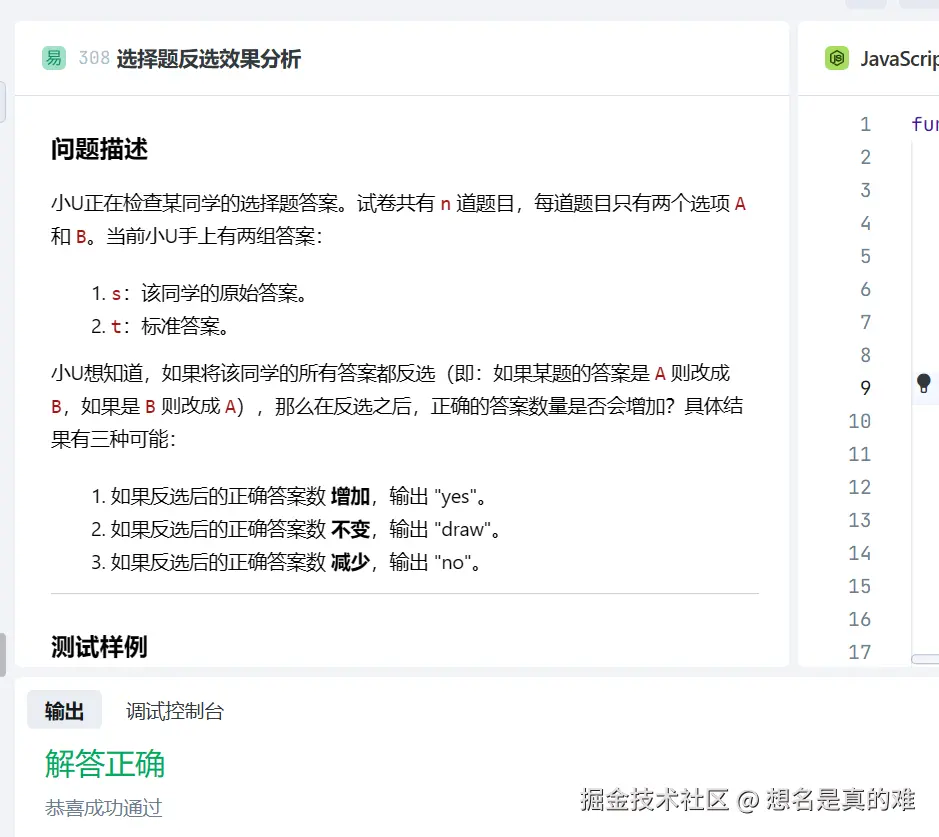Image resolution: width=939 pixels, height=837 pixels.
Task: Click the green 解答正确 result message
Action: pos(103,763)
